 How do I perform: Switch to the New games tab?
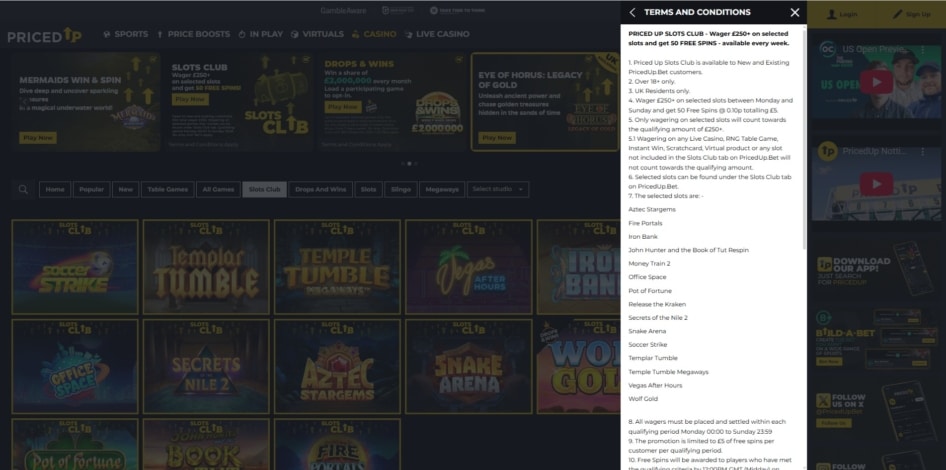125,189
